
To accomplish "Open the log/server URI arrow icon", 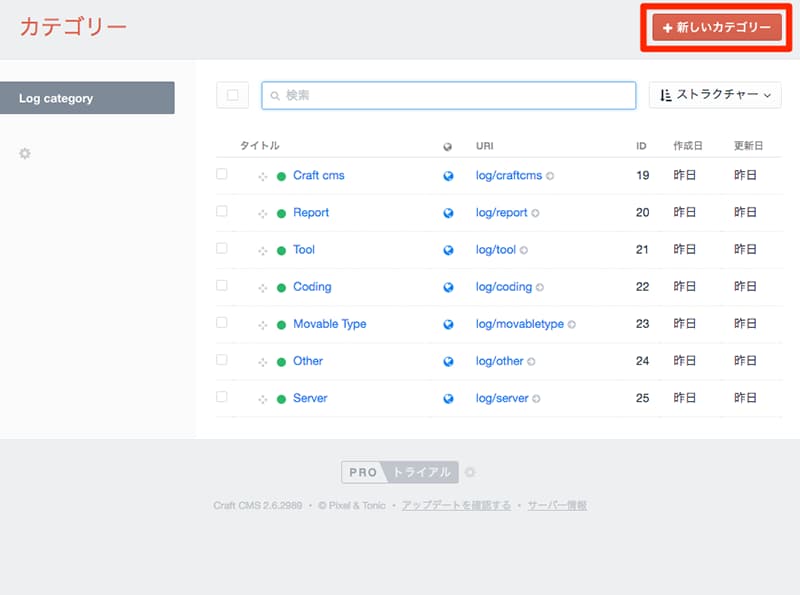I will coord(536,399).
